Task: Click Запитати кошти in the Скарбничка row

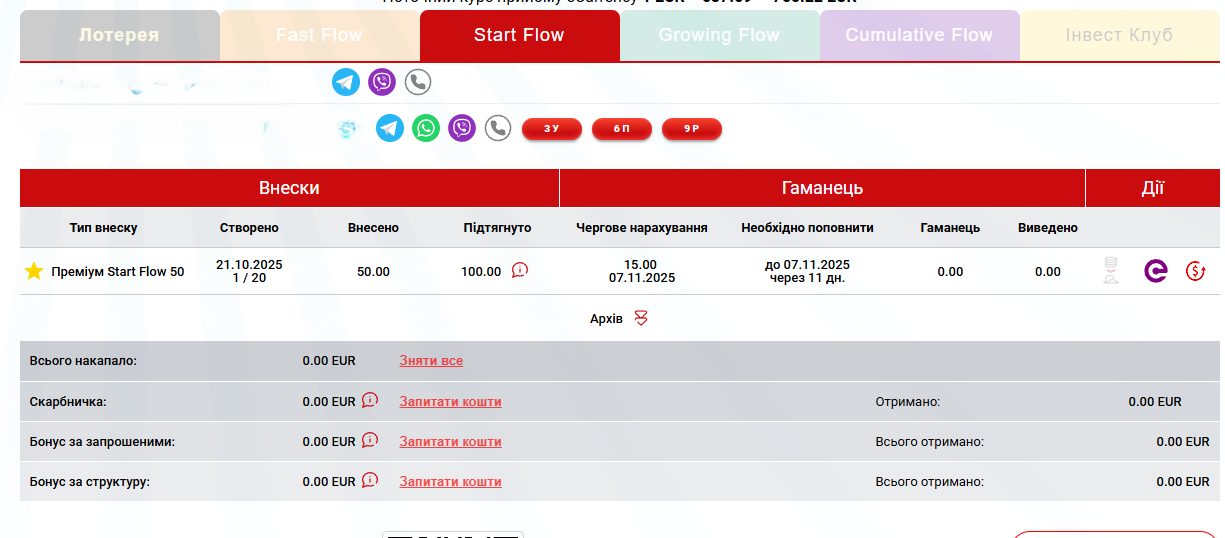Action: pos(450,401)
